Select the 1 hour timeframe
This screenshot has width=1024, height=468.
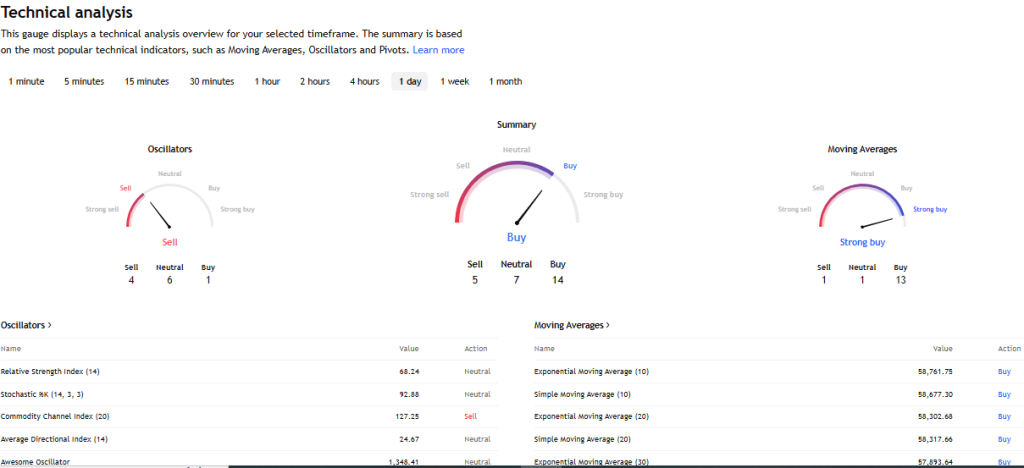coord(267,82)
